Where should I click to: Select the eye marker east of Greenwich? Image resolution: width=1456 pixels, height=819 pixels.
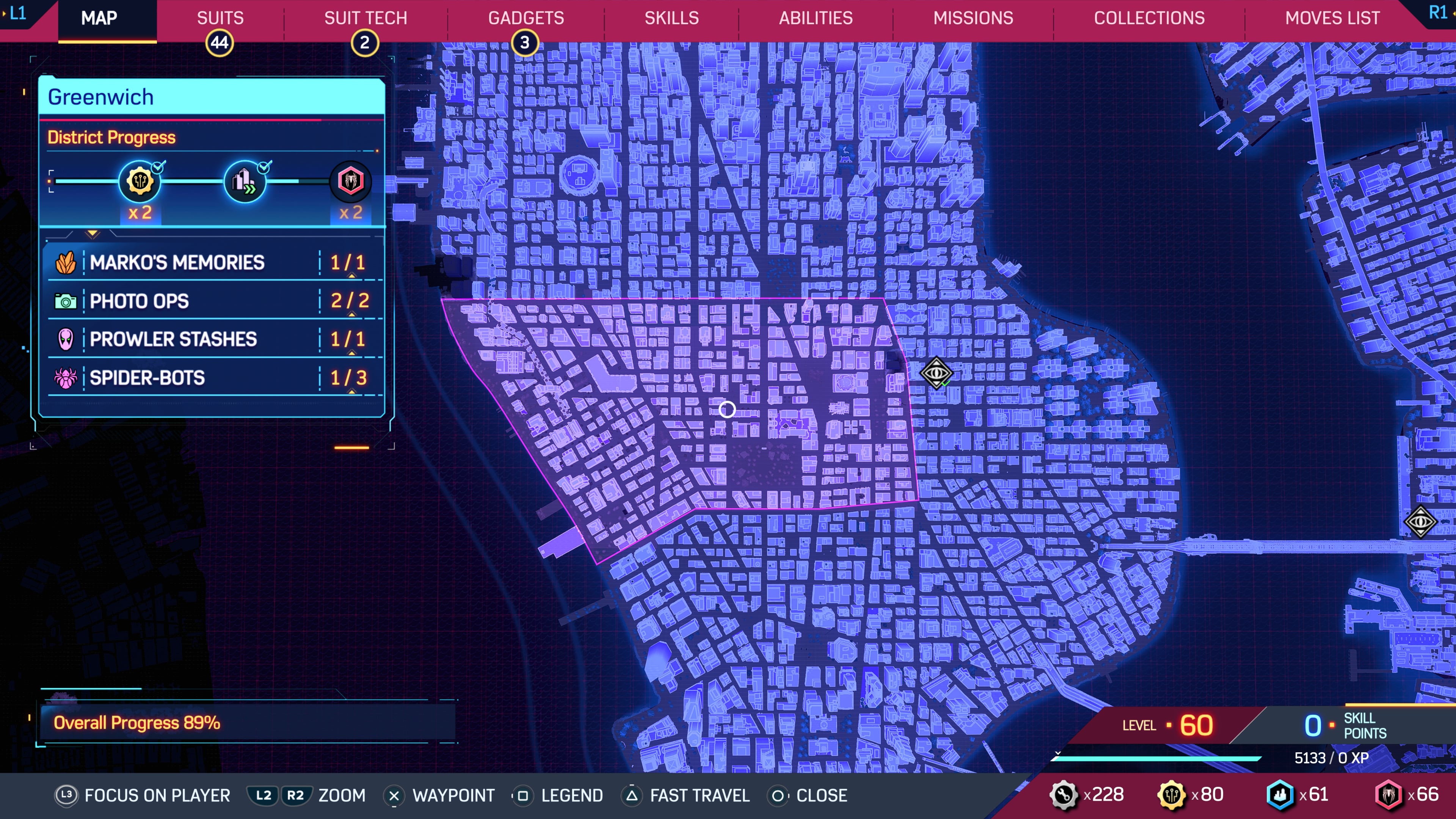936,373
